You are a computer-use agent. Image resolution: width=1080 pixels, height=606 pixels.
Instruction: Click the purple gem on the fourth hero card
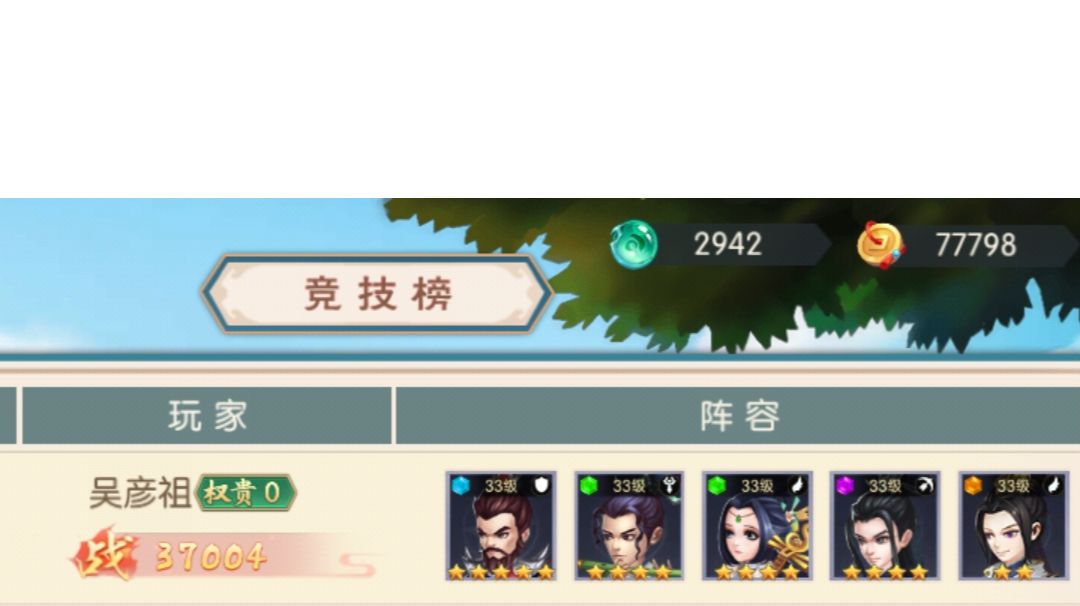pyautogui.click(x=844, y=485)
